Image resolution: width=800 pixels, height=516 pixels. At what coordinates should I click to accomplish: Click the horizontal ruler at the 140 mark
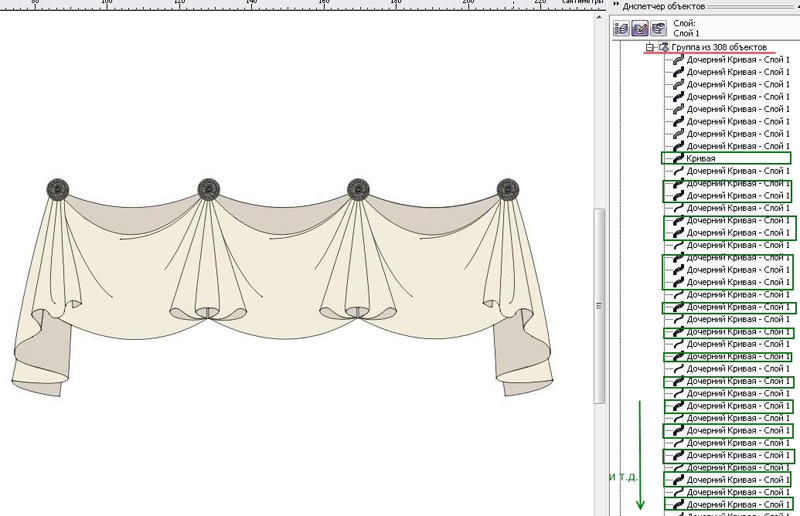point(250,5)
